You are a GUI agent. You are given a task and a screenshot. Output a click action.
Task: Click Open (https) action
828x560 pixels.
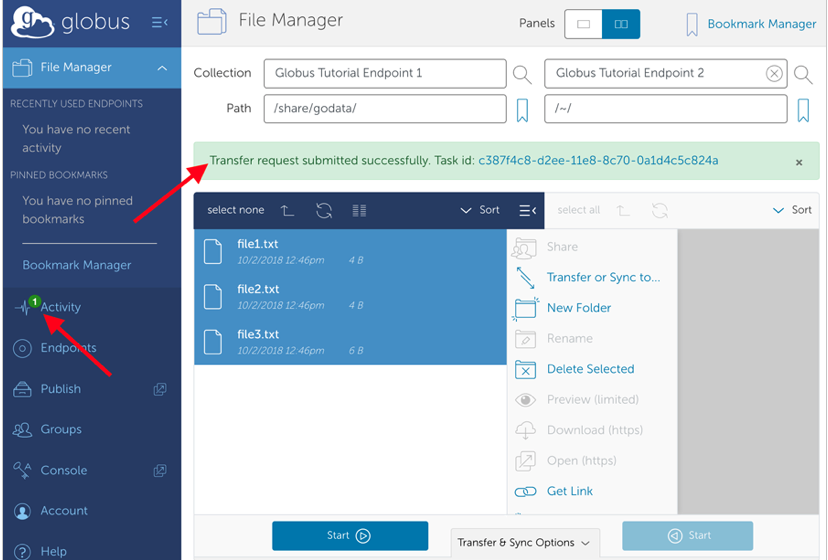tap(581, 461)
